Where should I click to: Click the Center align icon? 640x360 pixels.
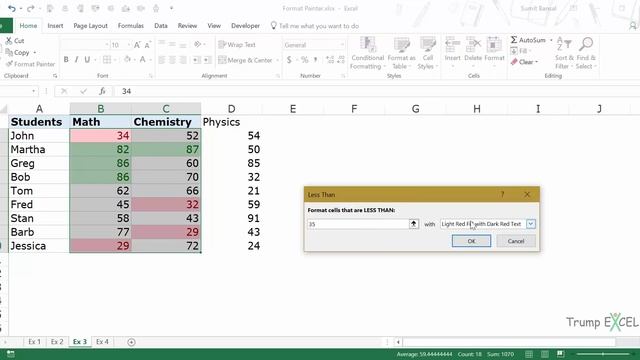point(172,60)
